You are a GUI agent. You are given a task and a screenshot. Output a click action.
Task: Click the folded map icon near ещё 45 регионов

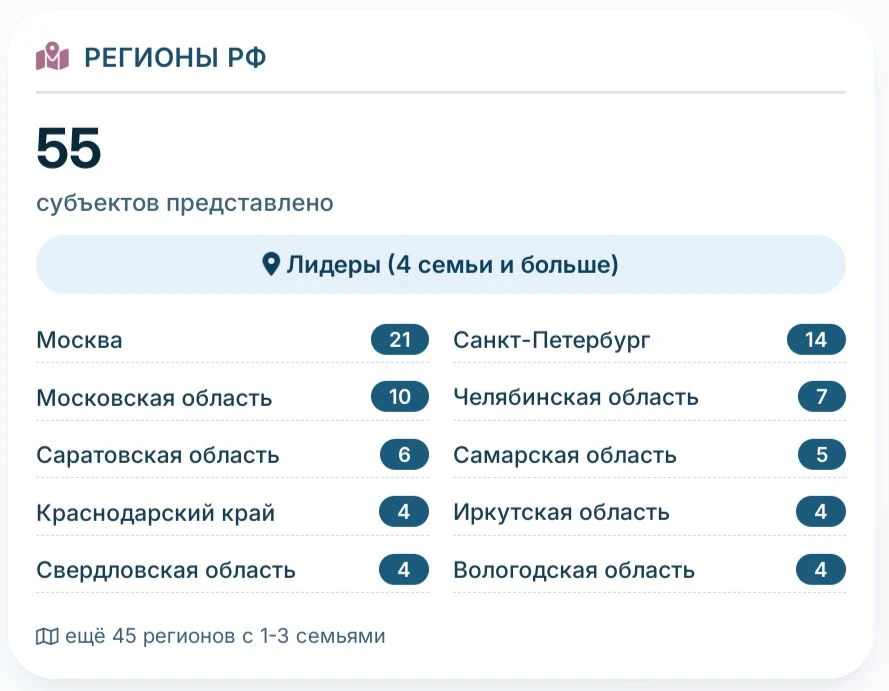coord(47,637)
